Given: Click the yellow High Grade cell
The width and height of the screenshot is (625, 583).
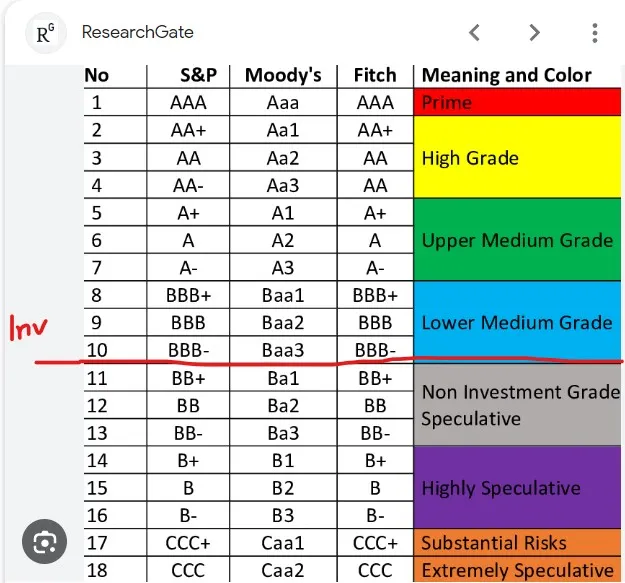Looking at the screenshot, I should click(517, 157).
